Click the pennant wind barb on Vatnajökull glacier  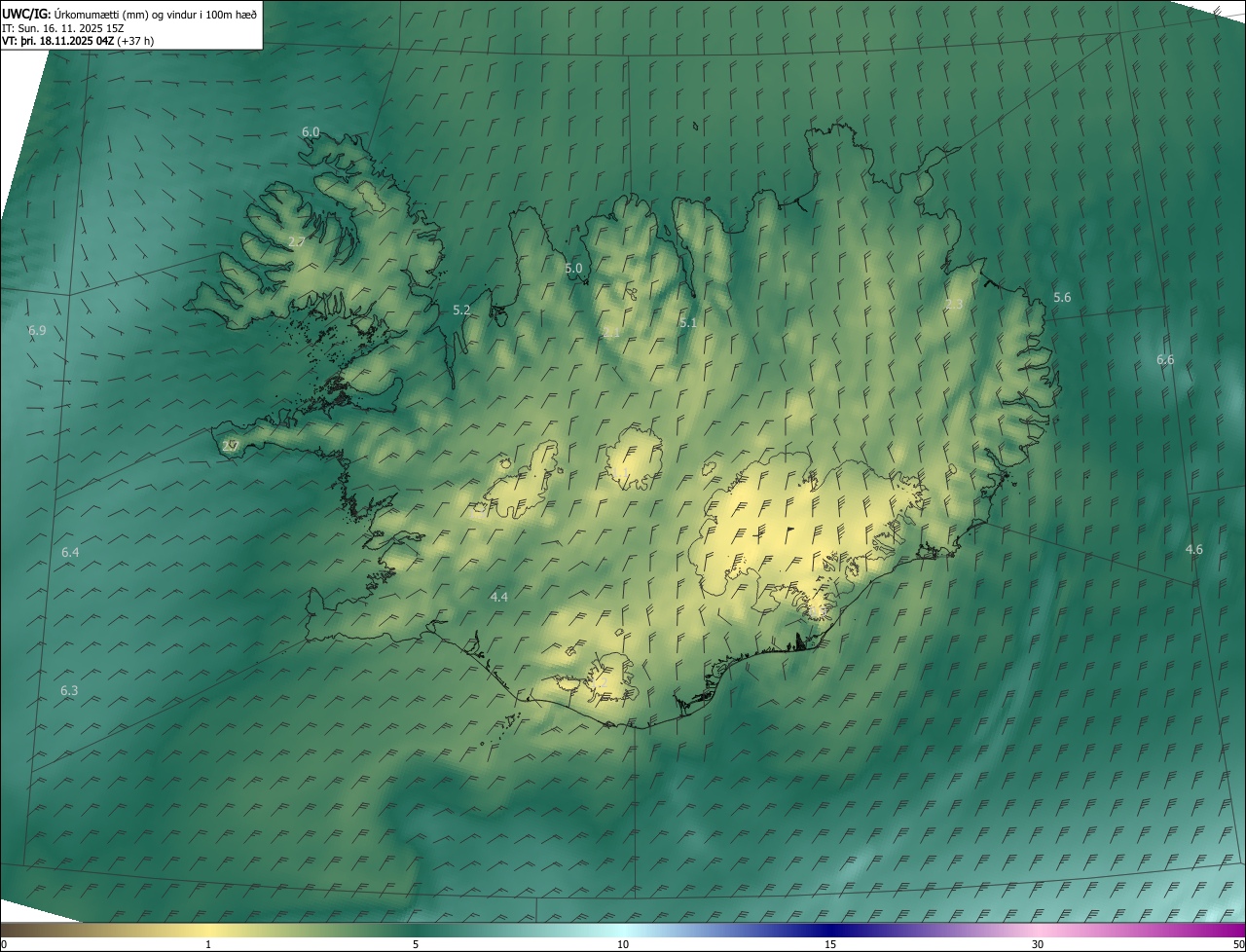tap(788, 533)
